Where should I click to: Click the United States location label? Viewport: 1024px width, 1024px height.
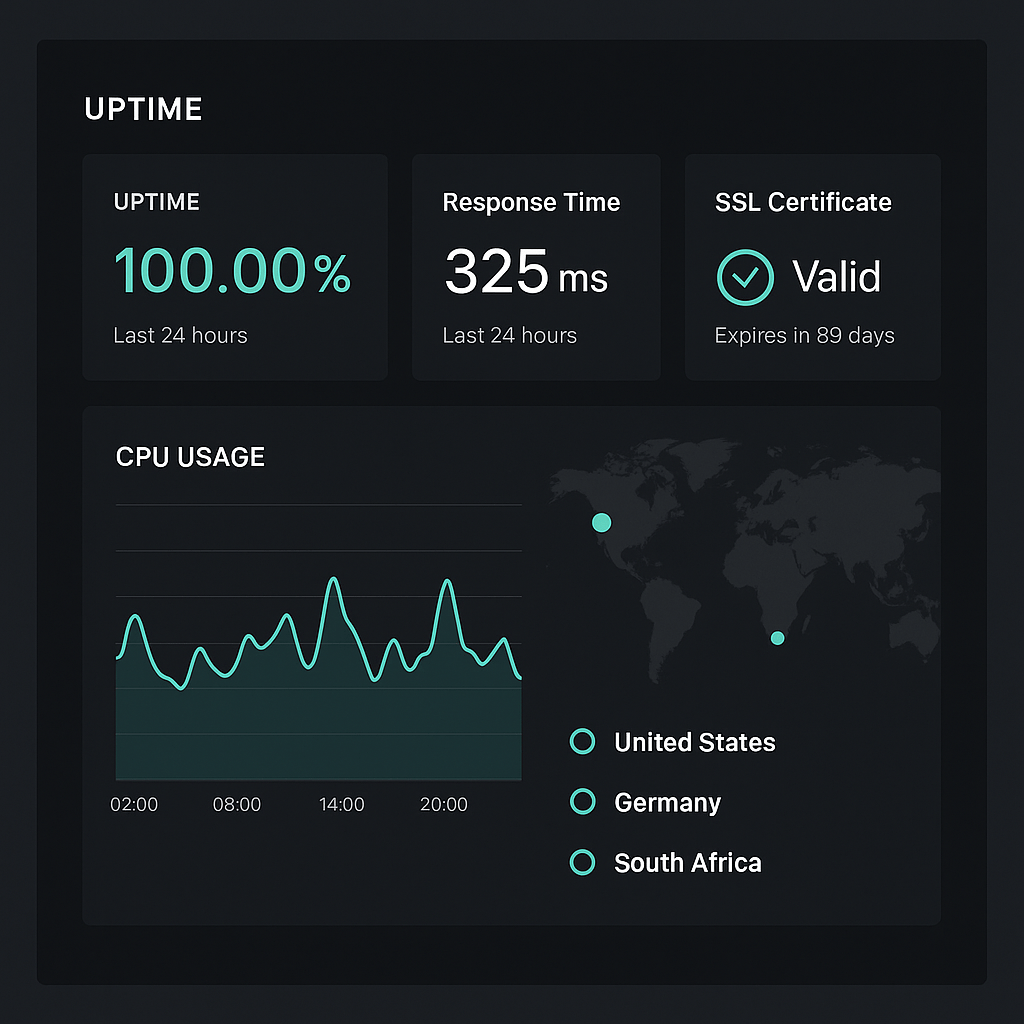pos(695,743)
